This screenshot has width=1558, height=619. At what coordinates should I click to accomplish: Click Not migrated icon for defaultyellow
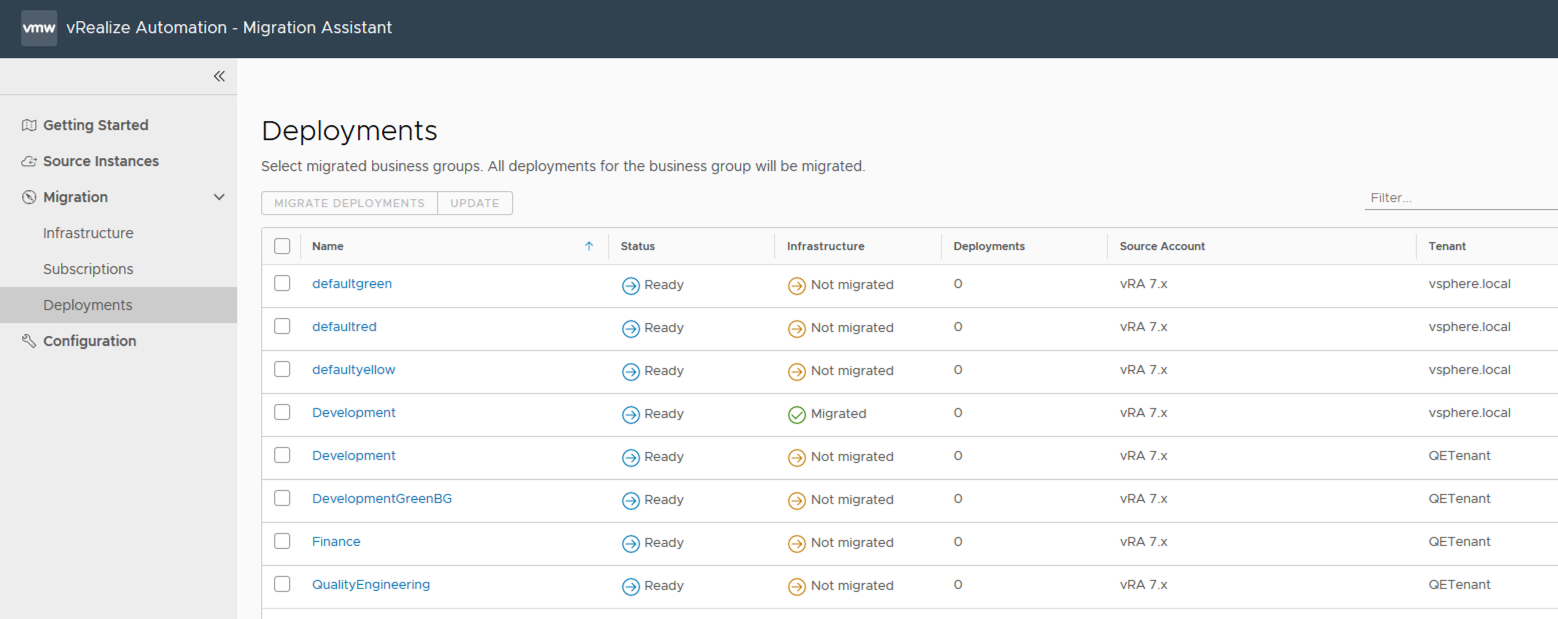coord(797,371)
